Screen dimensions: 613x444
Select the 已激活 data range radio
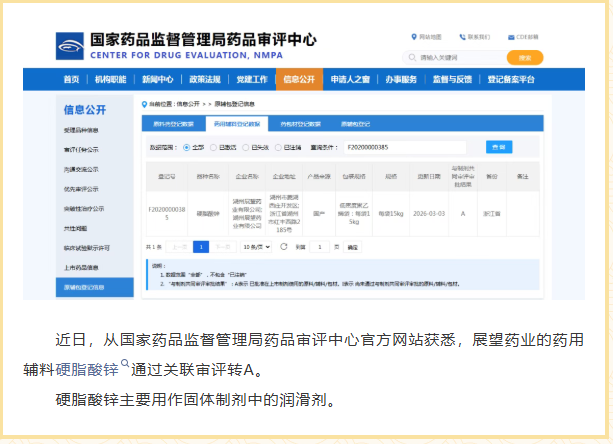tap(217, 147)
